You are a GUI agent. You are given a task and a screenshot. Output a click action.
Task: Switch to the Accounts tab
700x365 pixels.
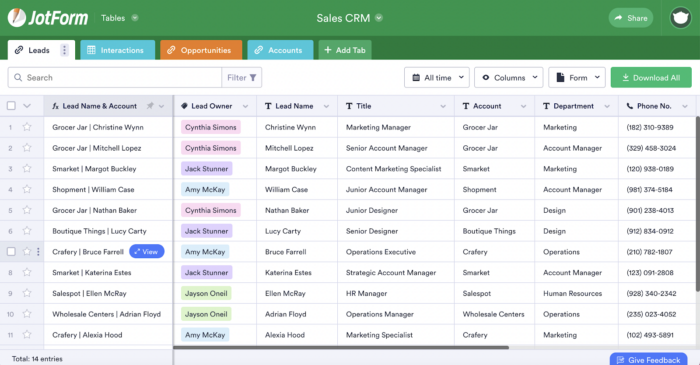tap(280, 50)
